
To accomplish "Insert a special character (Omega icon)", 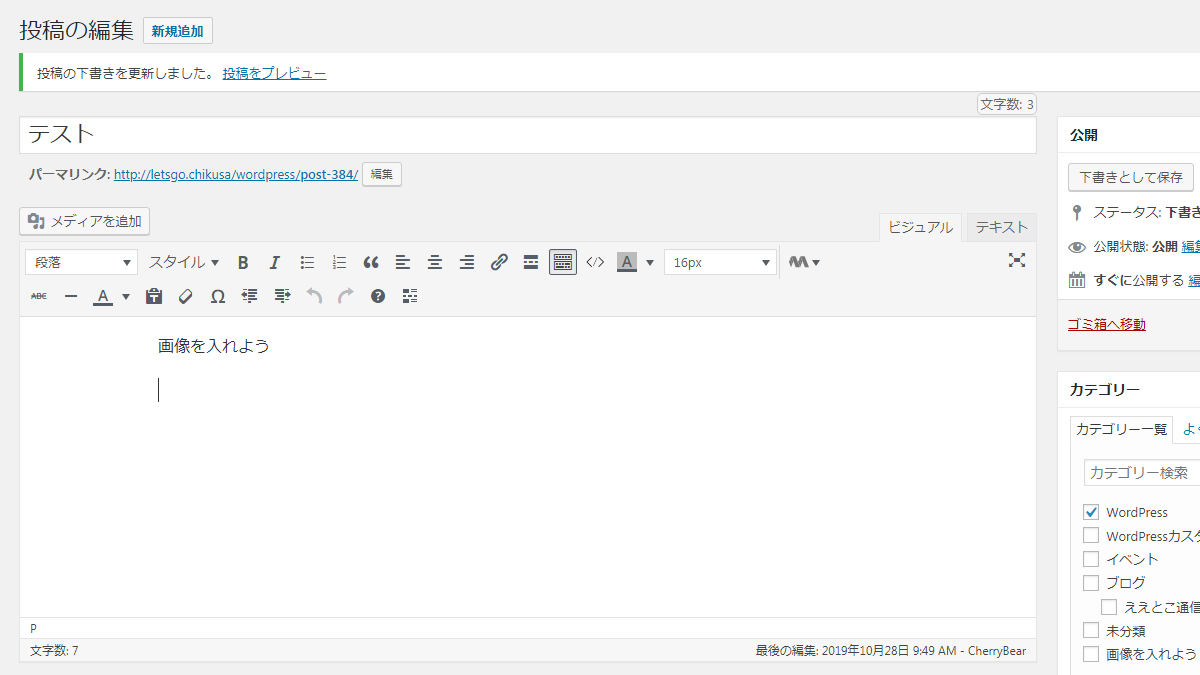I will [x=218, y=296].
